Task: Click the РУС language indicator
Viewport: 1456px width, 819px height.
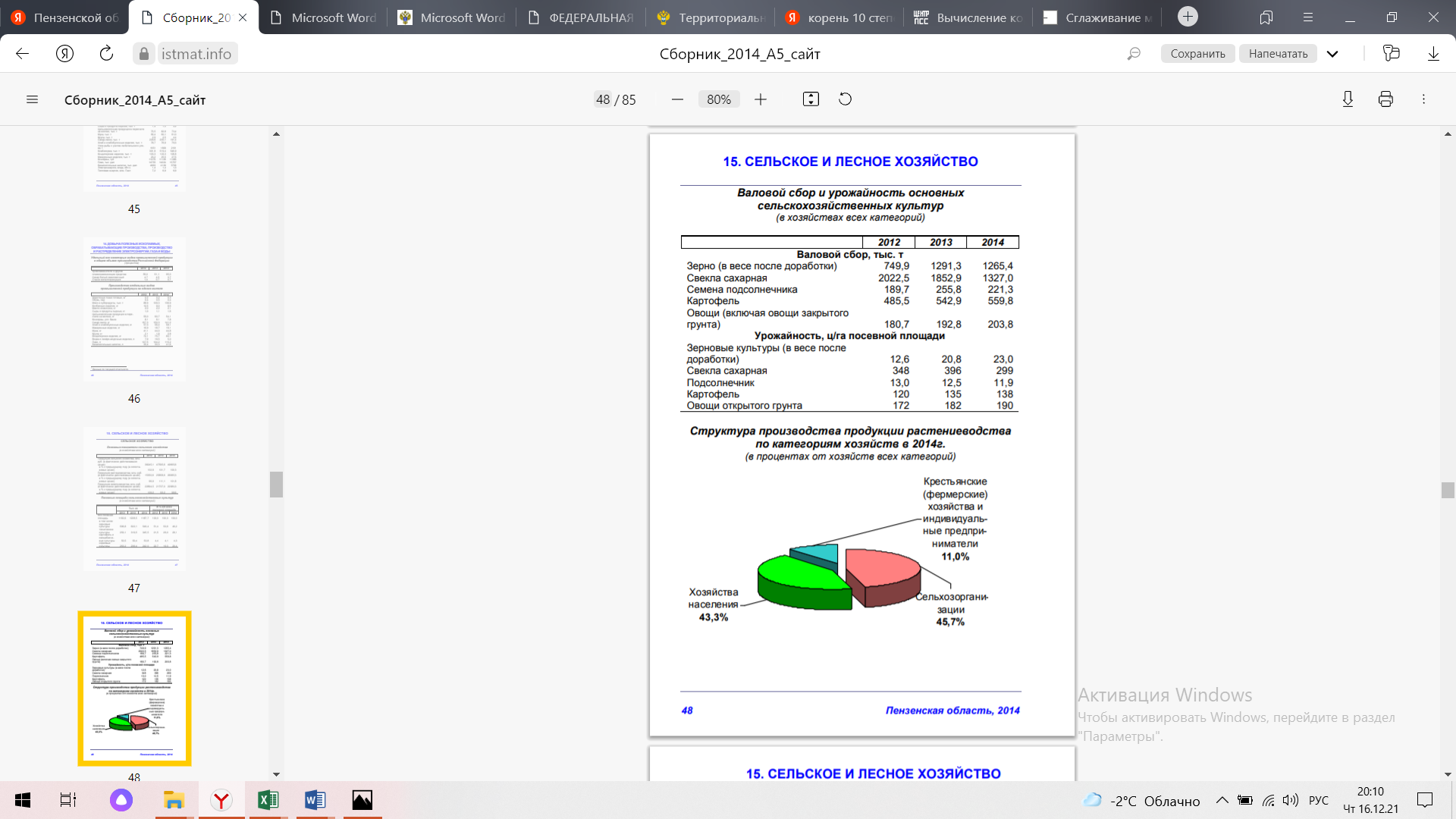Action: point(1319,800)
